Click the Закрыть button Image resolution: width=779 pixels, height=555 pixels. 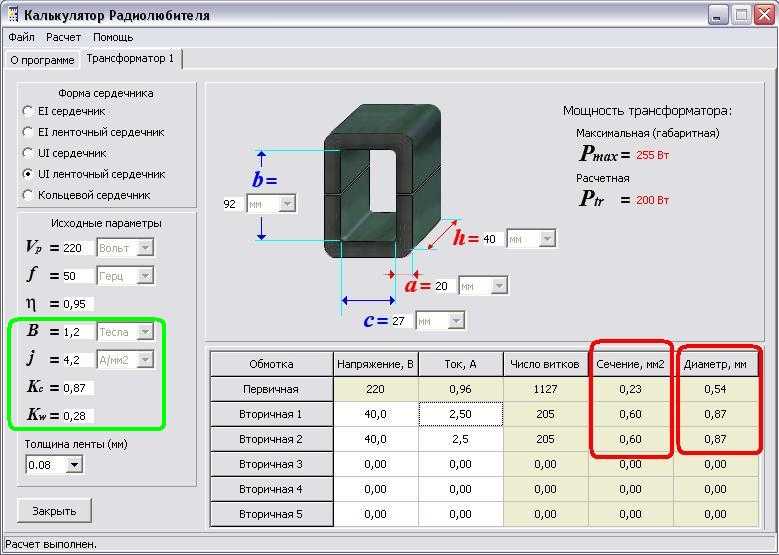(x=55, y=511)
